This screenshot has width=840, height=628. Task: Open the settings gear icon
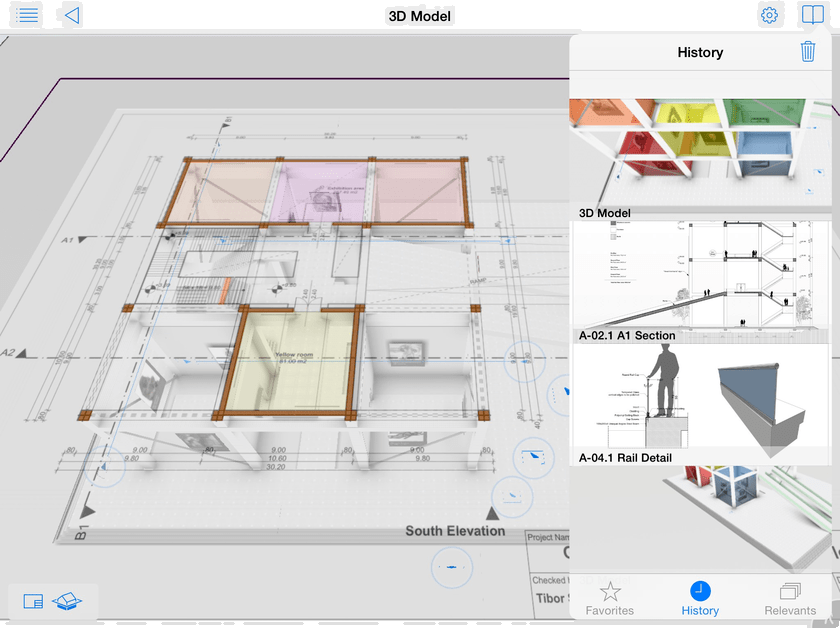769,15
